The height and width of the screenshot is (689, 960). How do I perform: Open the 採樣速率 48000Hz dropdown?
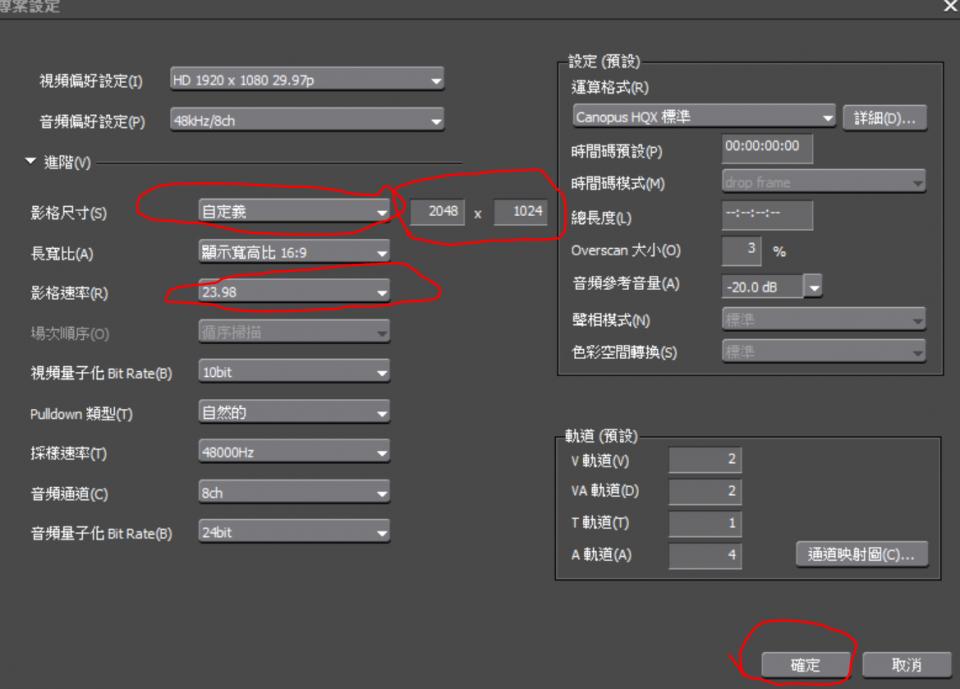(x=294, y=452)
